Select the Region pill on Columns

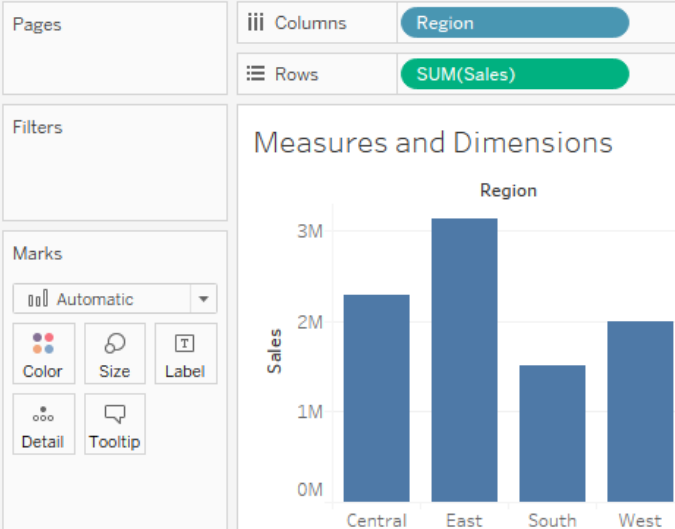(515, 22)
